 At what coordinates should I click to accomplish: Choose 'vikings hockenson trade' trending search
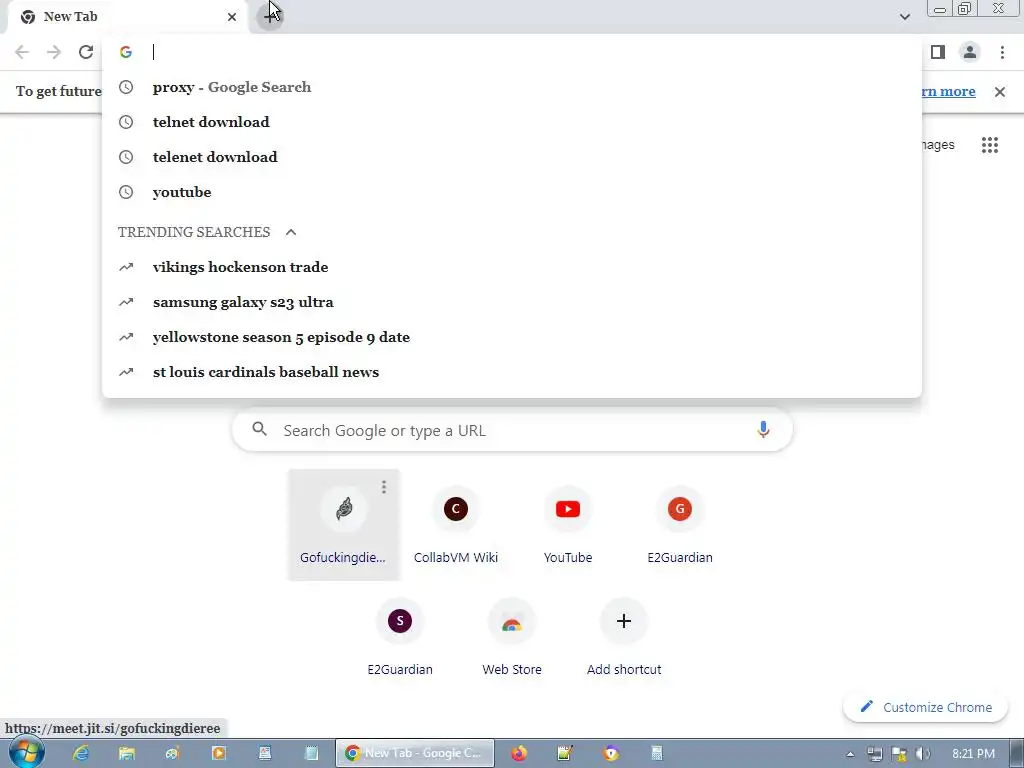pos(512,267)
